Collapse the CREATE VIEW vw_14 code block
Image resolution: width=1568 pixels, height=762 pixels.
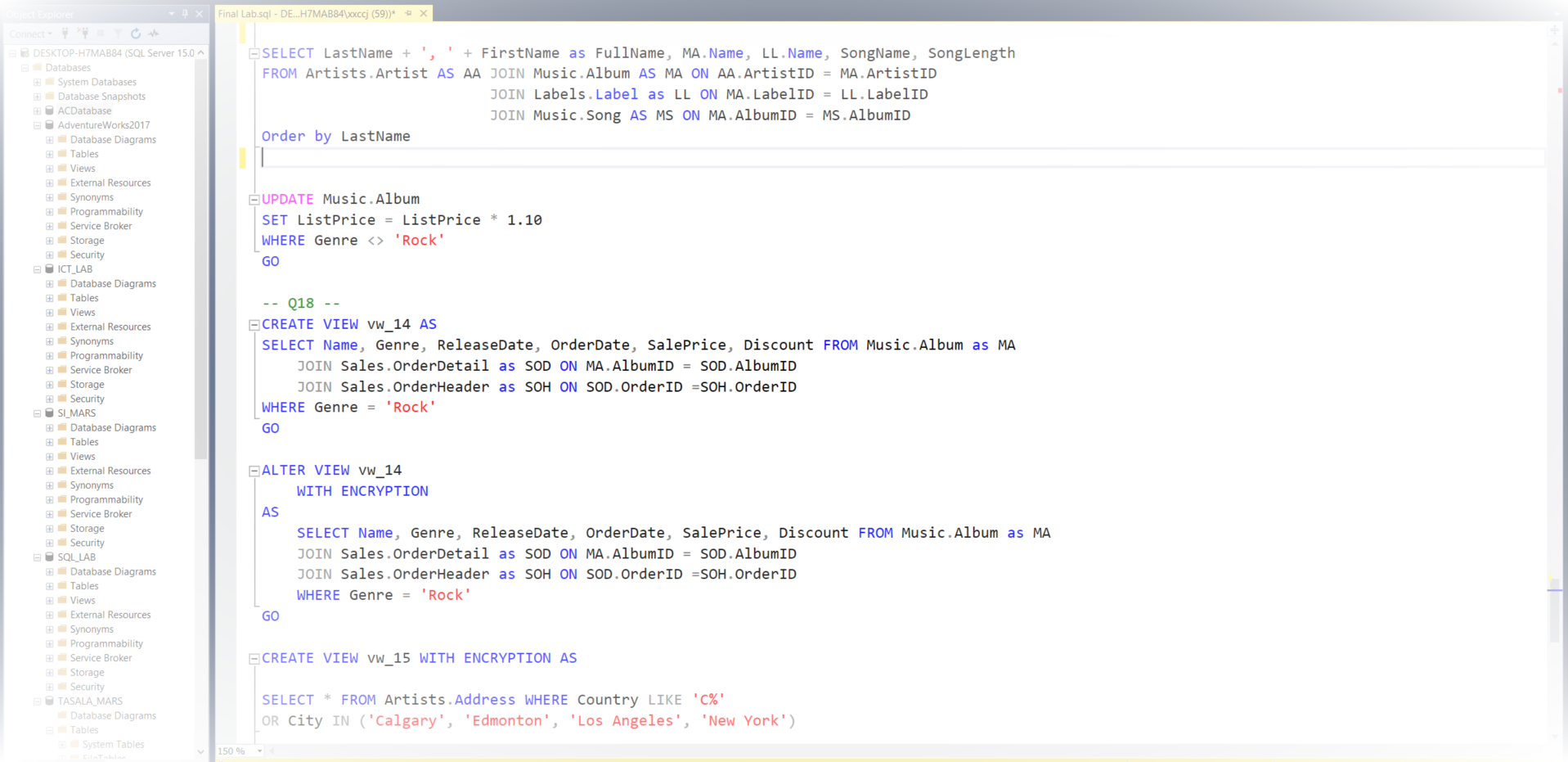[254, 324]
